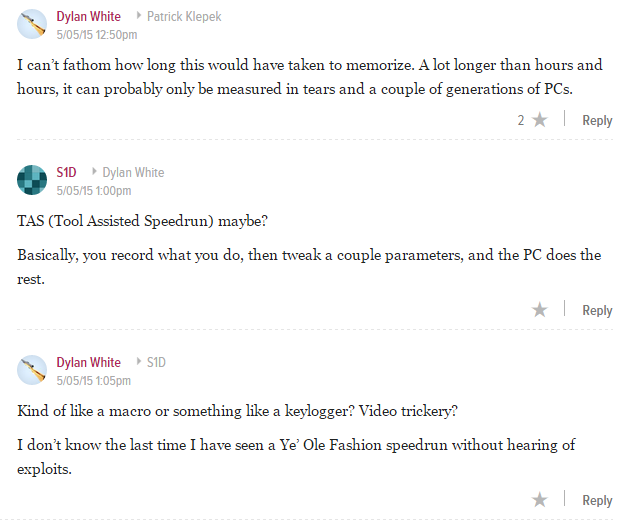Open the 5/05/15 1:00pm timestamp permalink

tap(94, 190)
